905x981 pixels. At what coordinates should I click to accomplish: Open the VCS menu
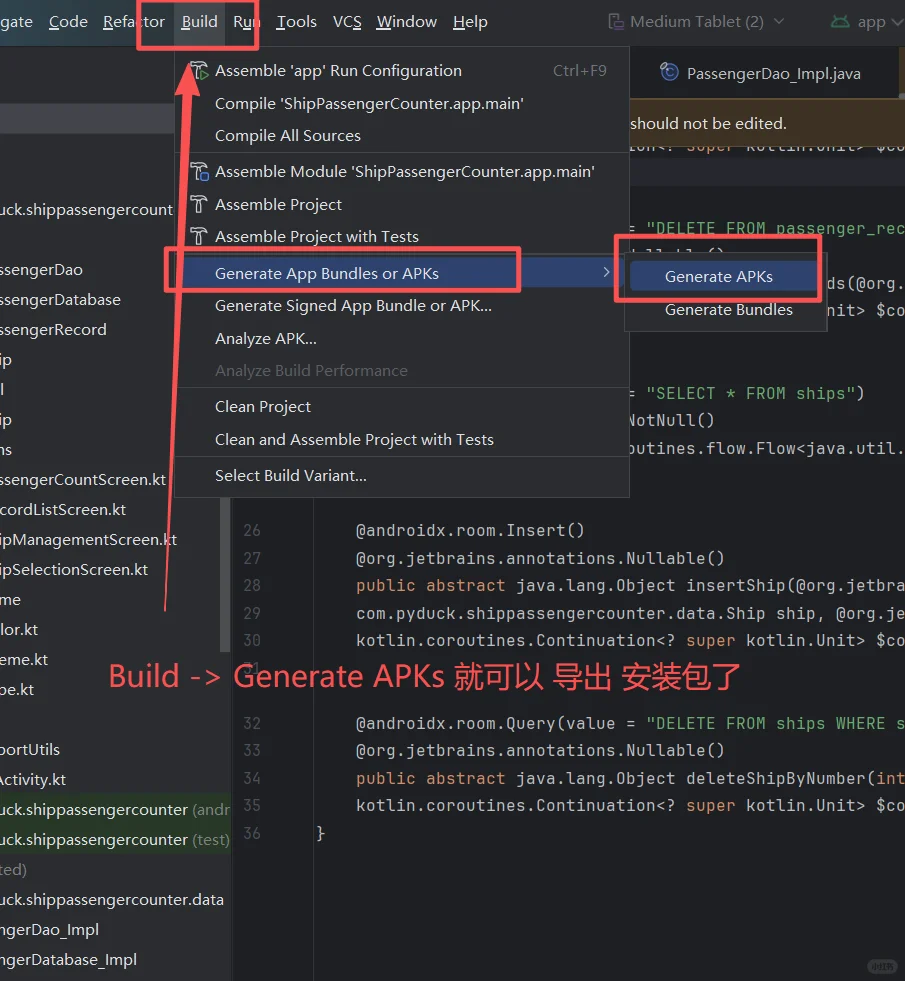point(349,21)
